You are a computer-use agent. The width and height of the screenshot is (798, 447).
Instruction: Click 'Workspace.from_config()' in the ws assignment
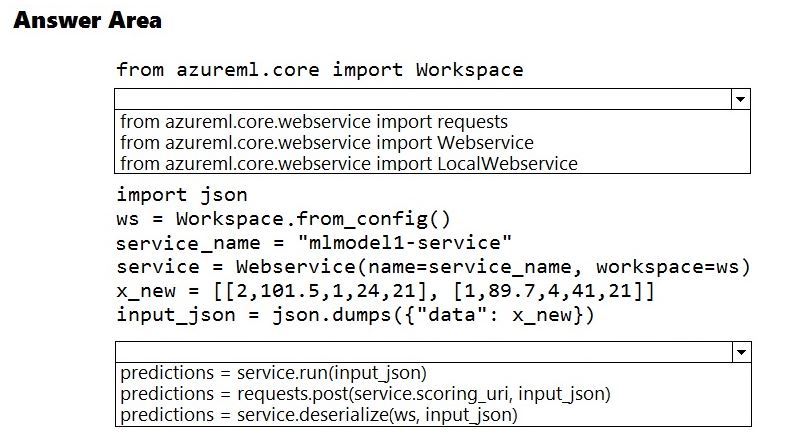[x=313, y=219]
